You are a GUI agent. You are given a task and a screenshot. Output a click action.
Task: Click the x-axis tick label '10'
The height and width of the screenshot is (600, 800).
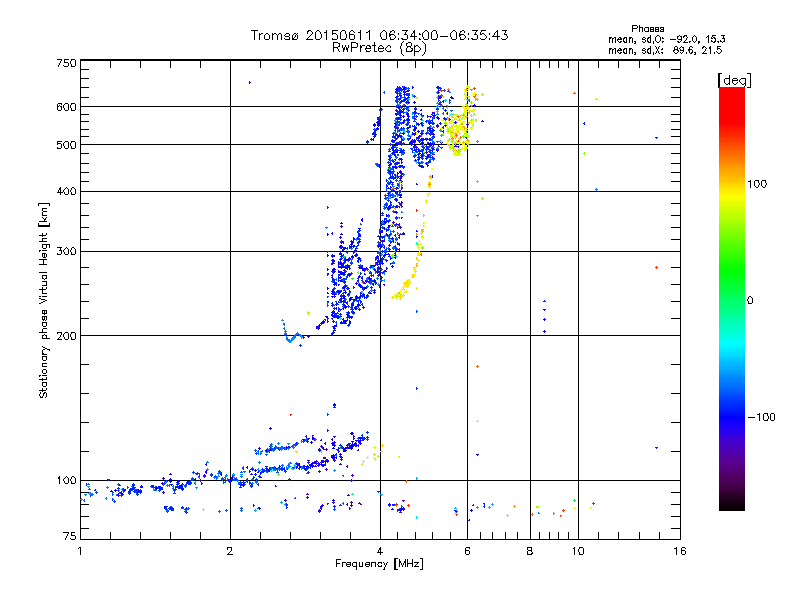578,551
